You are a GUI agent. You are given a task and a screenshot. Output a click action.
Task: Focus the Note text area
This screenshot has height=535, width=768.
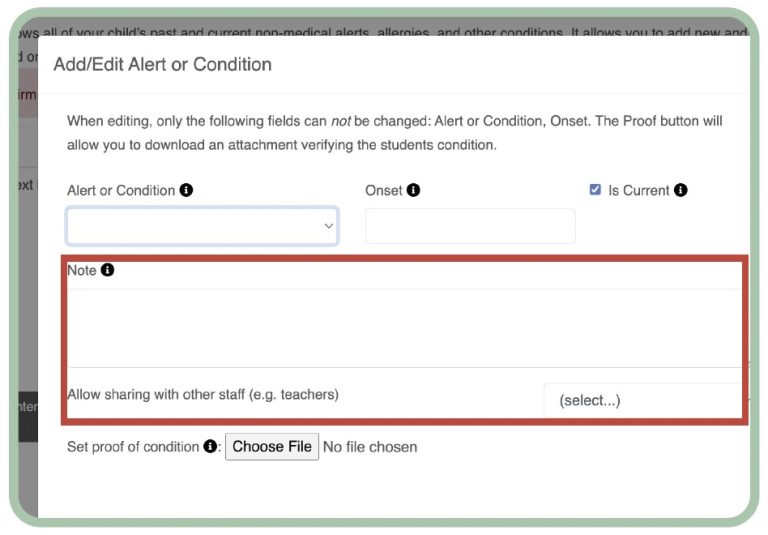pos(405,327)
